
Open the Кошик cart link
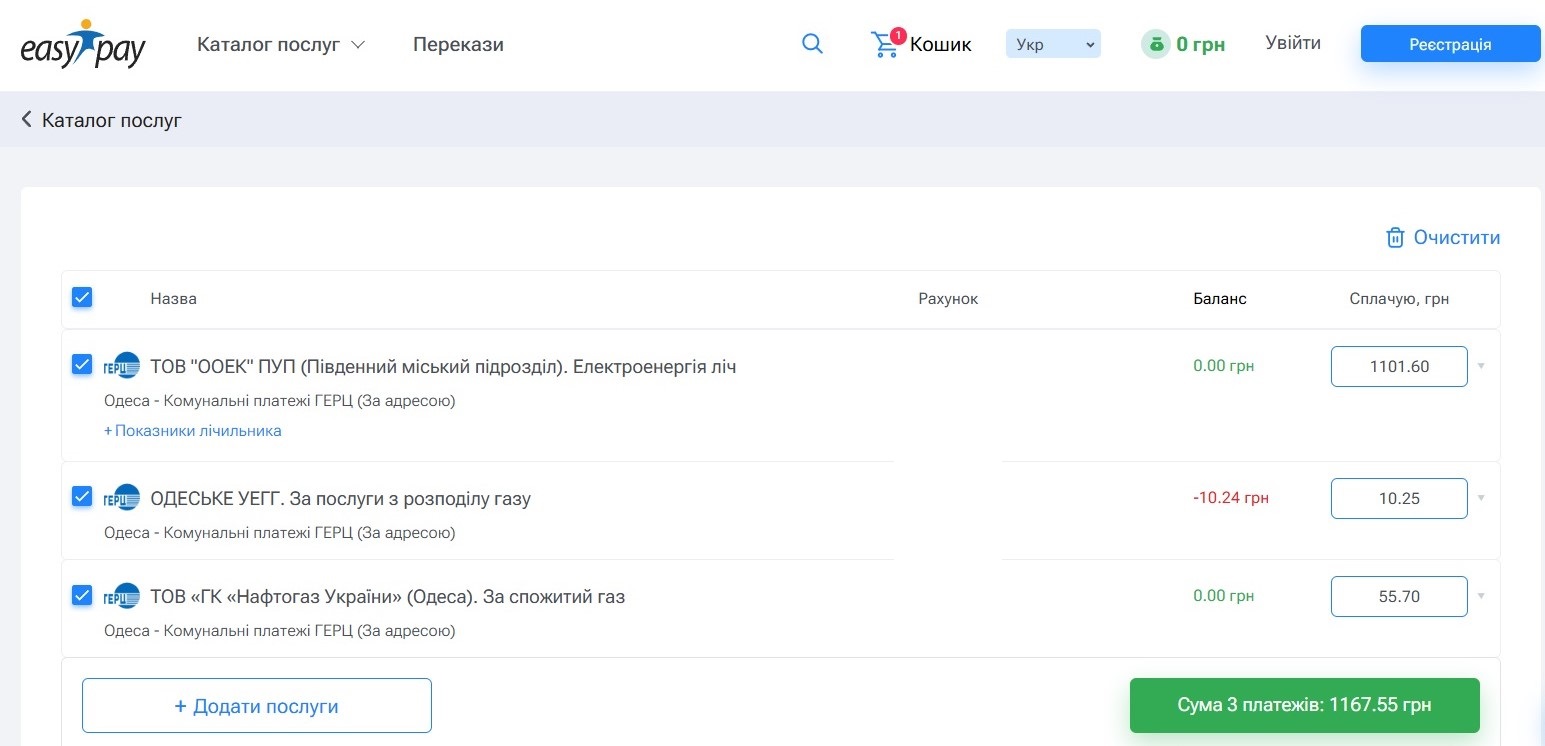click(x=941, y=45)
